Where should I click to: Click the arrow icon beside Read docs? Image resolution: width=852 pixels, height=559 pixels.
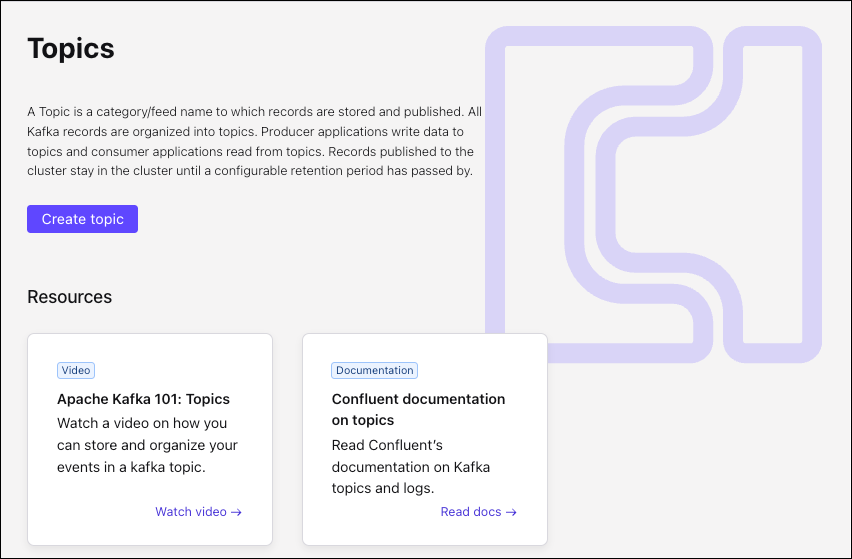point(511,512)
